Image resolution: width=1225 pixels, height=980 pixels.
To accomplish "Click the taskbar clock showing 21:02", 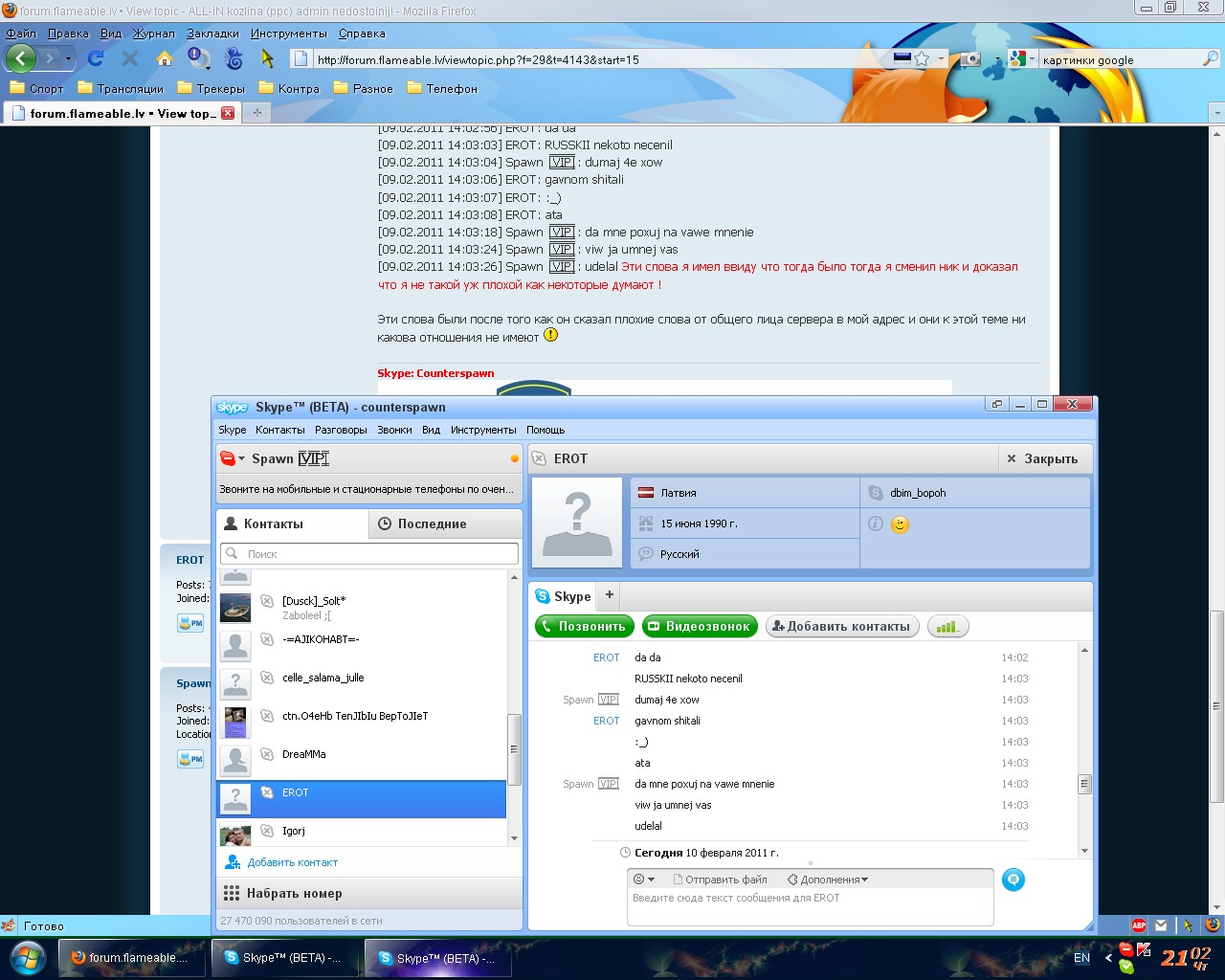I will [1186, 957].
